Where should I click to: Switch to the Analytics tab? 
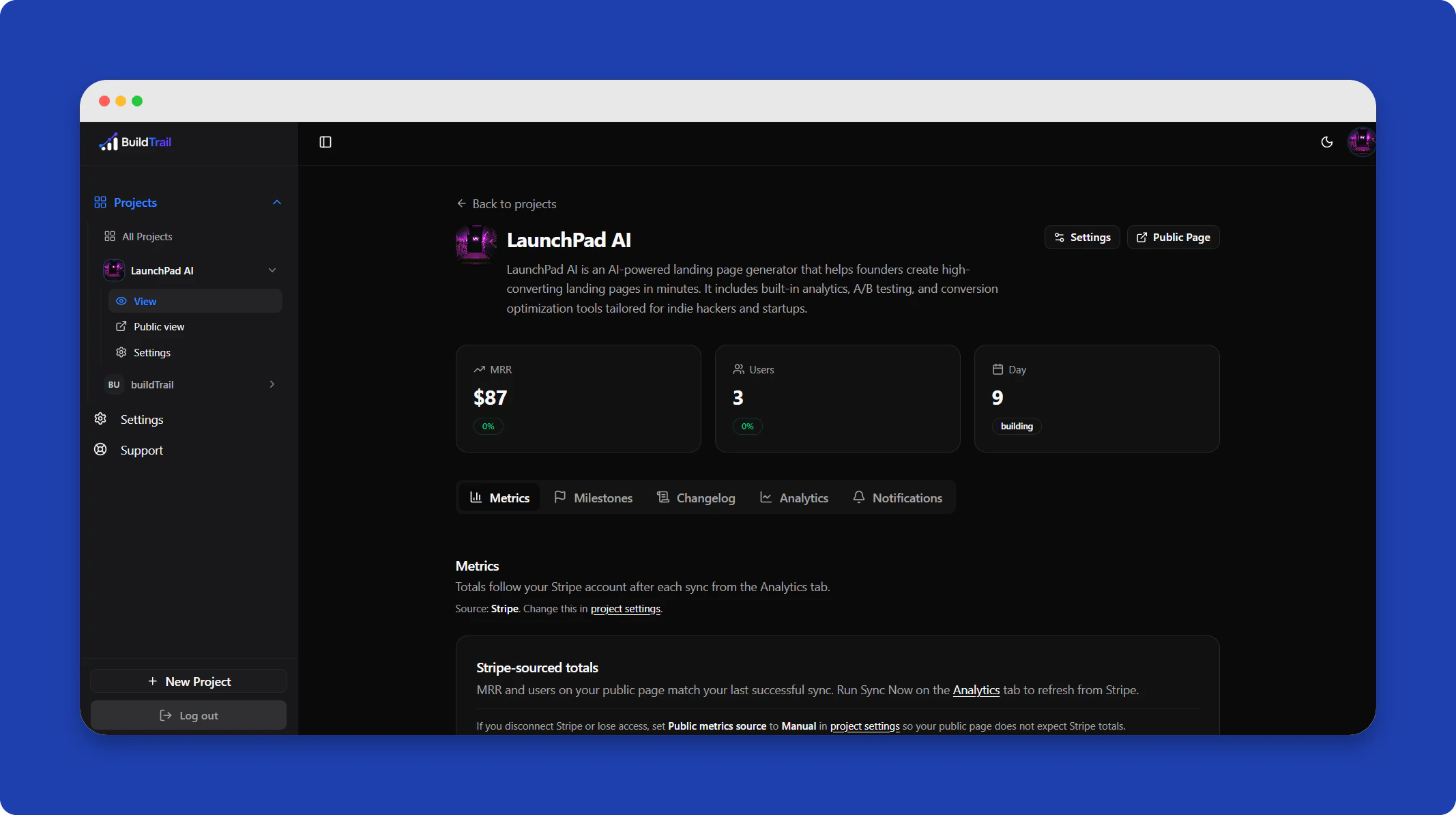click(794, 498)
